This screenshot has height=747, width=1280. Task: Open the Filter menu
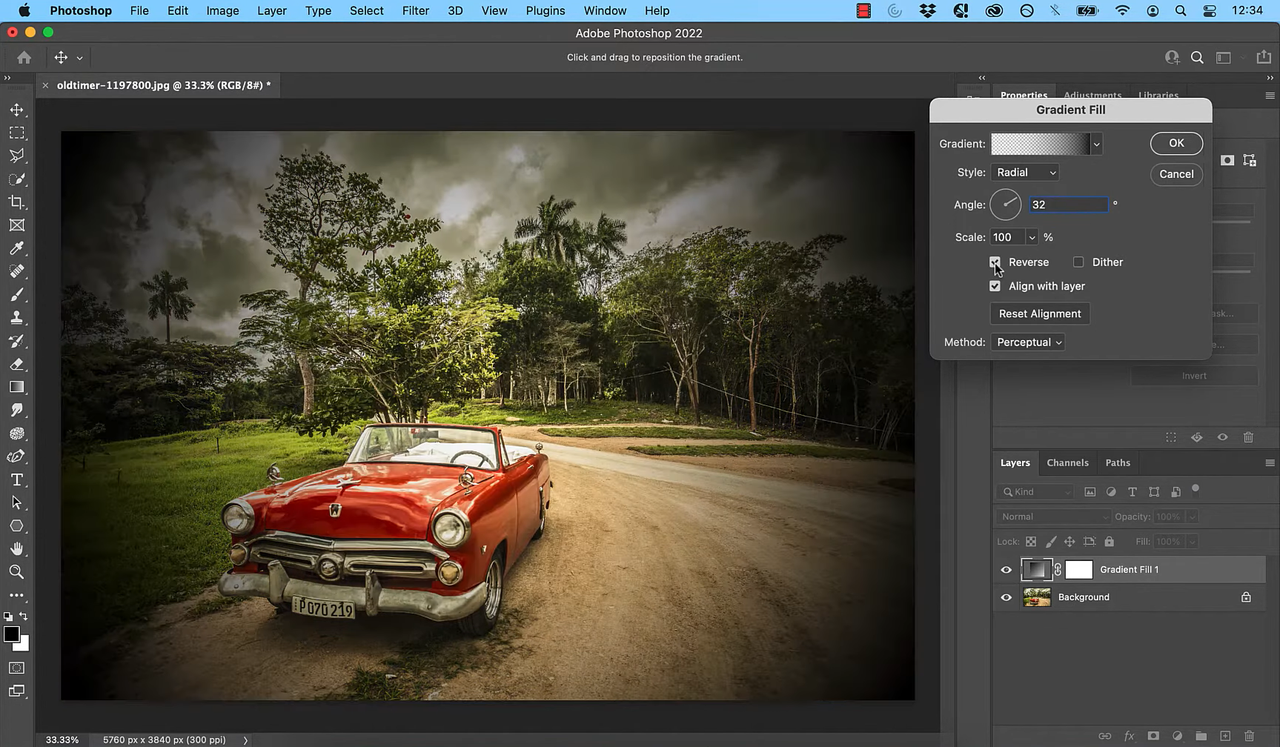pyautogui.click(x=415, y=10)
